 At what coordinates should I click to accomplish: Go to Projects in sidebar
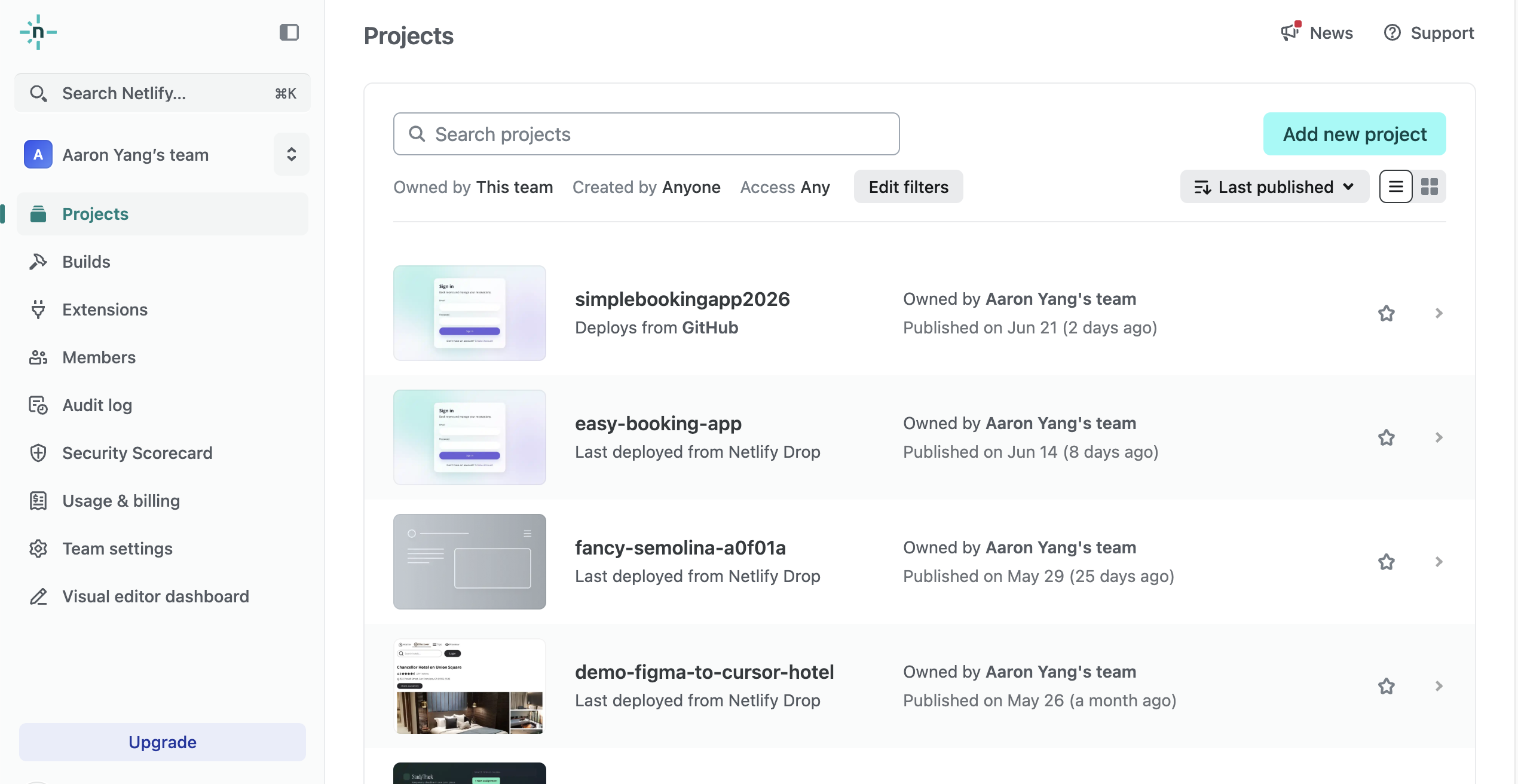tap(163, 214)
